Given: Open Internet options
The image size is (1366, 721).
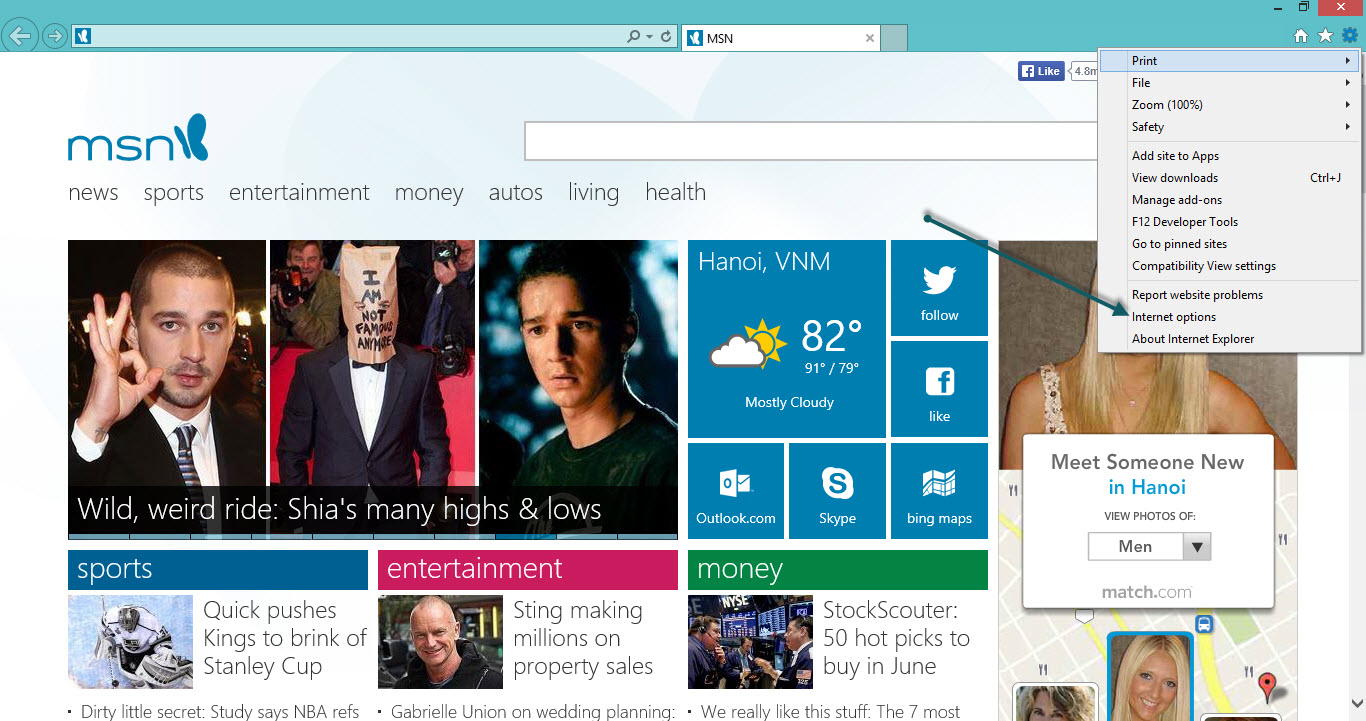Looking at the screenshot, I should [x=1229, y=317].
